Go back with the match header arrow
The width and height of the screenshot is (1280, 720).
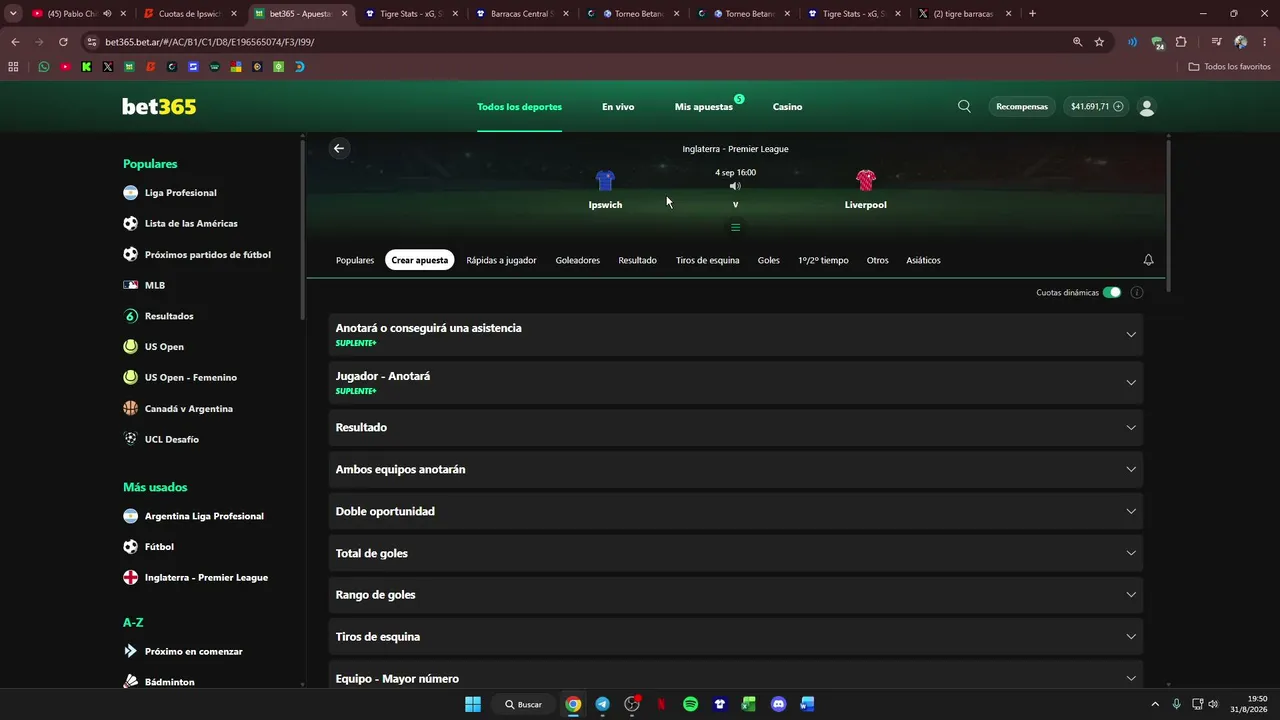[339, 148]
